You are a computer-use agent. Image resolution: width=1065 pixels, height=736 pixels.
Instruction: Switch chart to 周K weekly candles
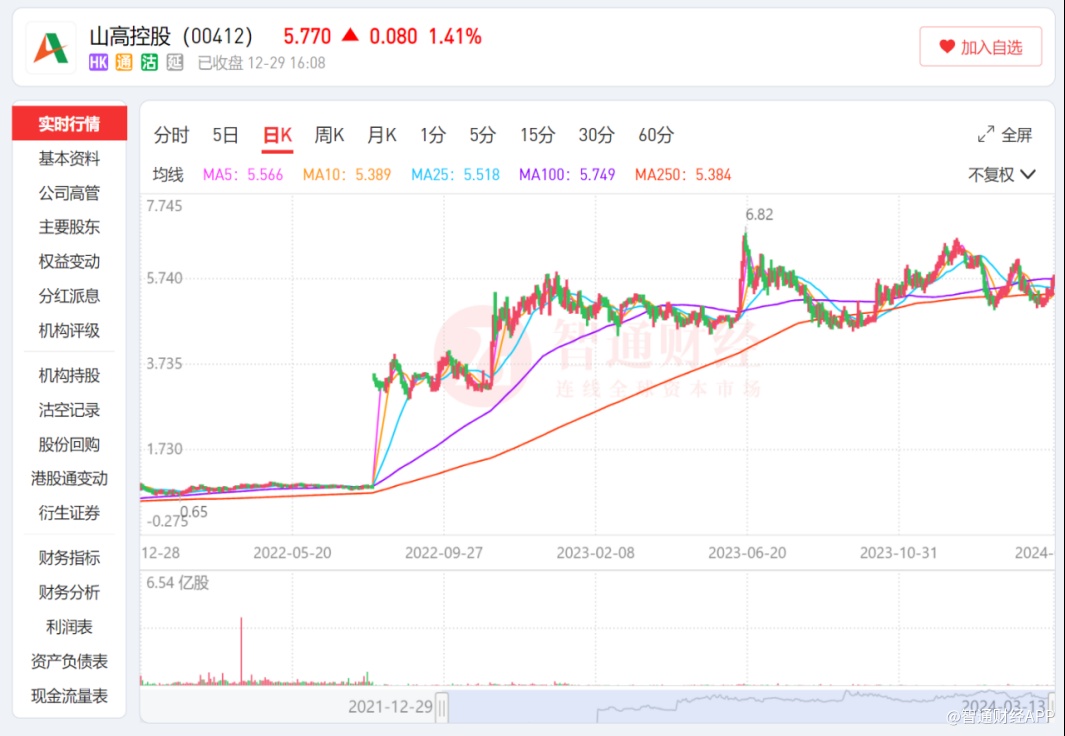(329, 135)
